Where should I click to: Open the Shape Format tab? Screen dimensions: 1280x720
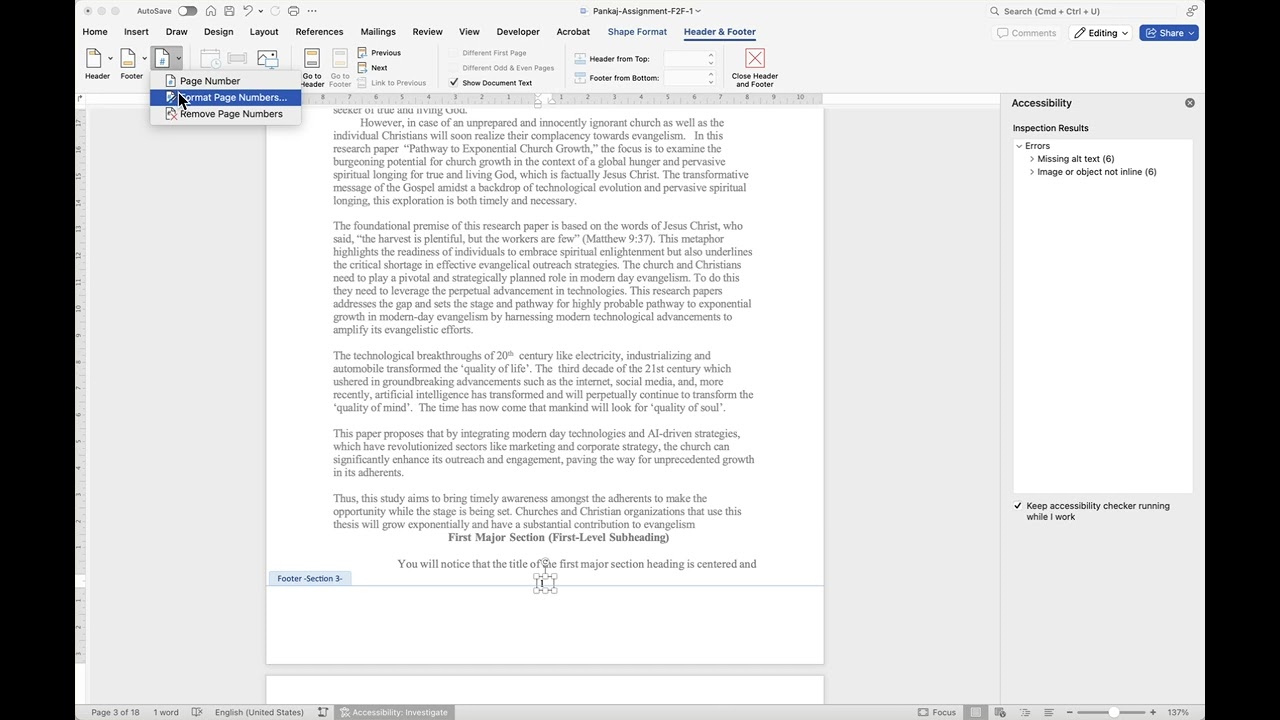pyautogui.click(x=637, y=32)
